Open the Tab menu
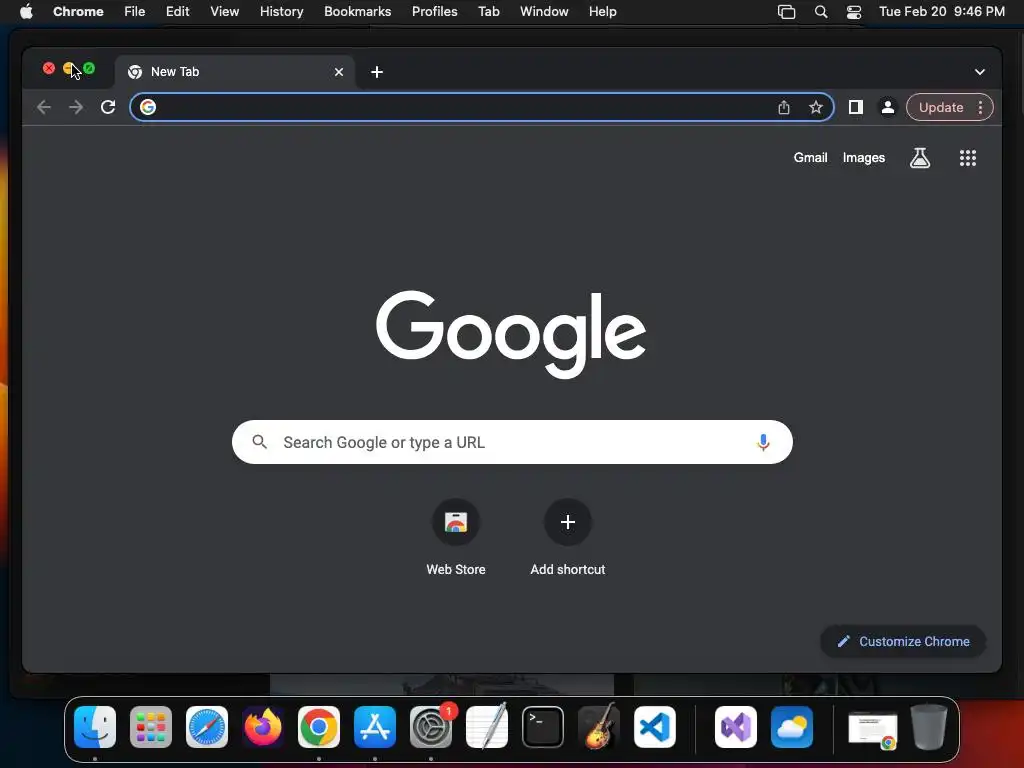Image resolution: width=1024 pixels, height=768 pixels. tap(488, 12)
